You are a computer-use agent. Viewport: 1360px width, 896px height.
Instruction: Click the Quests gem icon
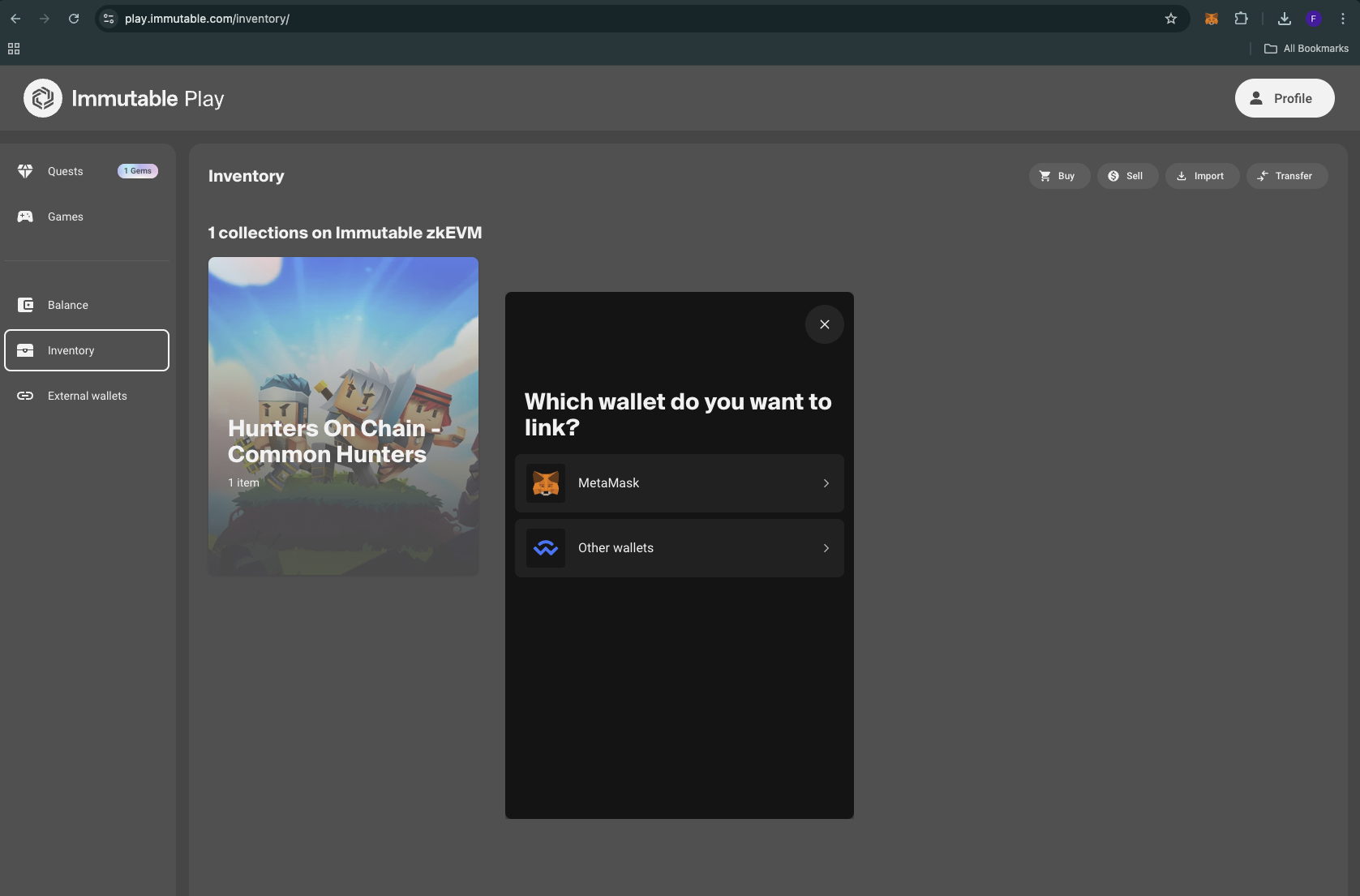(x=25, y=171)
